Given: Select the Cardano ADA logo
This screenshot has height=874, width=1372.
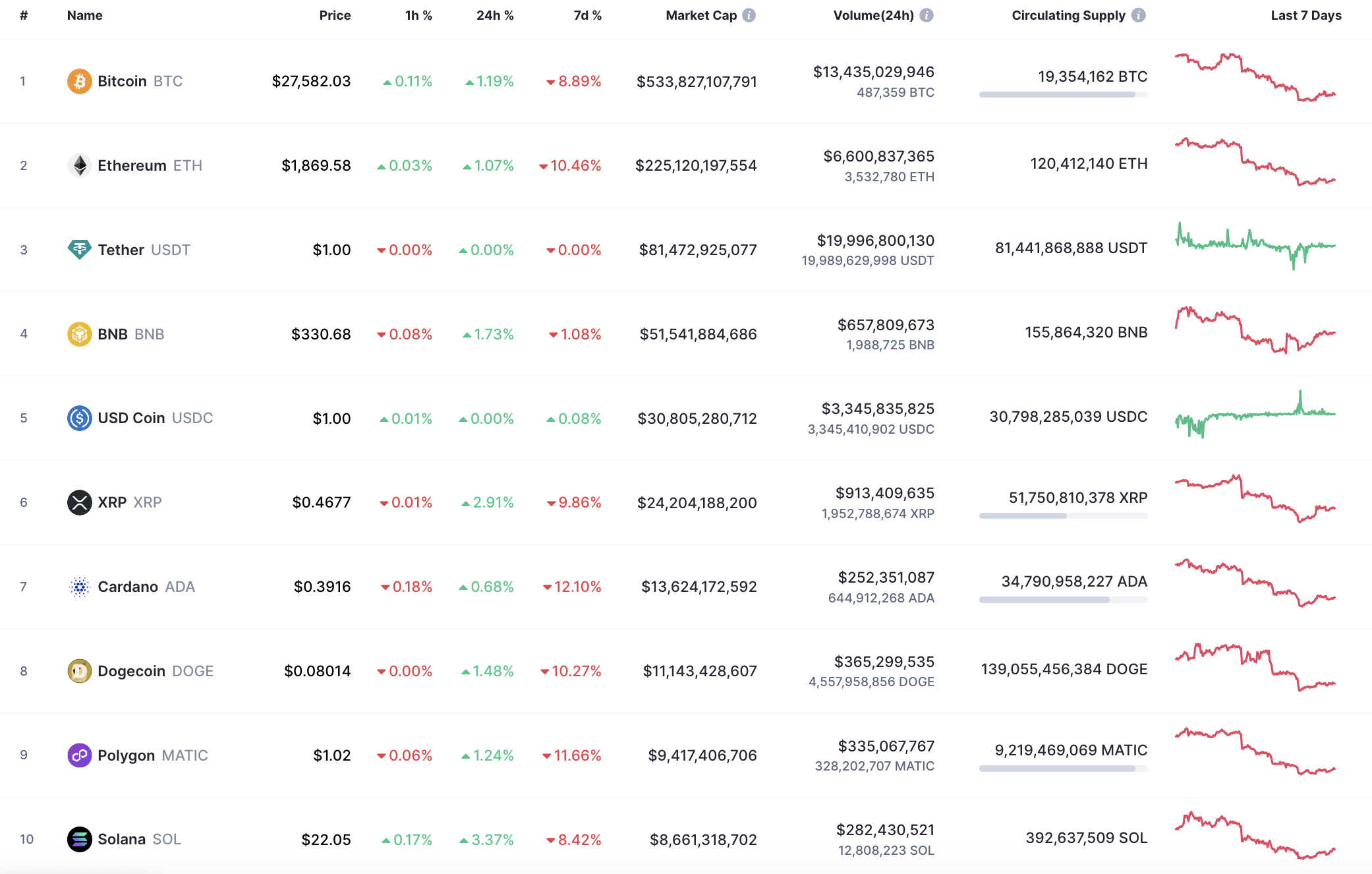Looking at the screenshot, I should (79, 586).
